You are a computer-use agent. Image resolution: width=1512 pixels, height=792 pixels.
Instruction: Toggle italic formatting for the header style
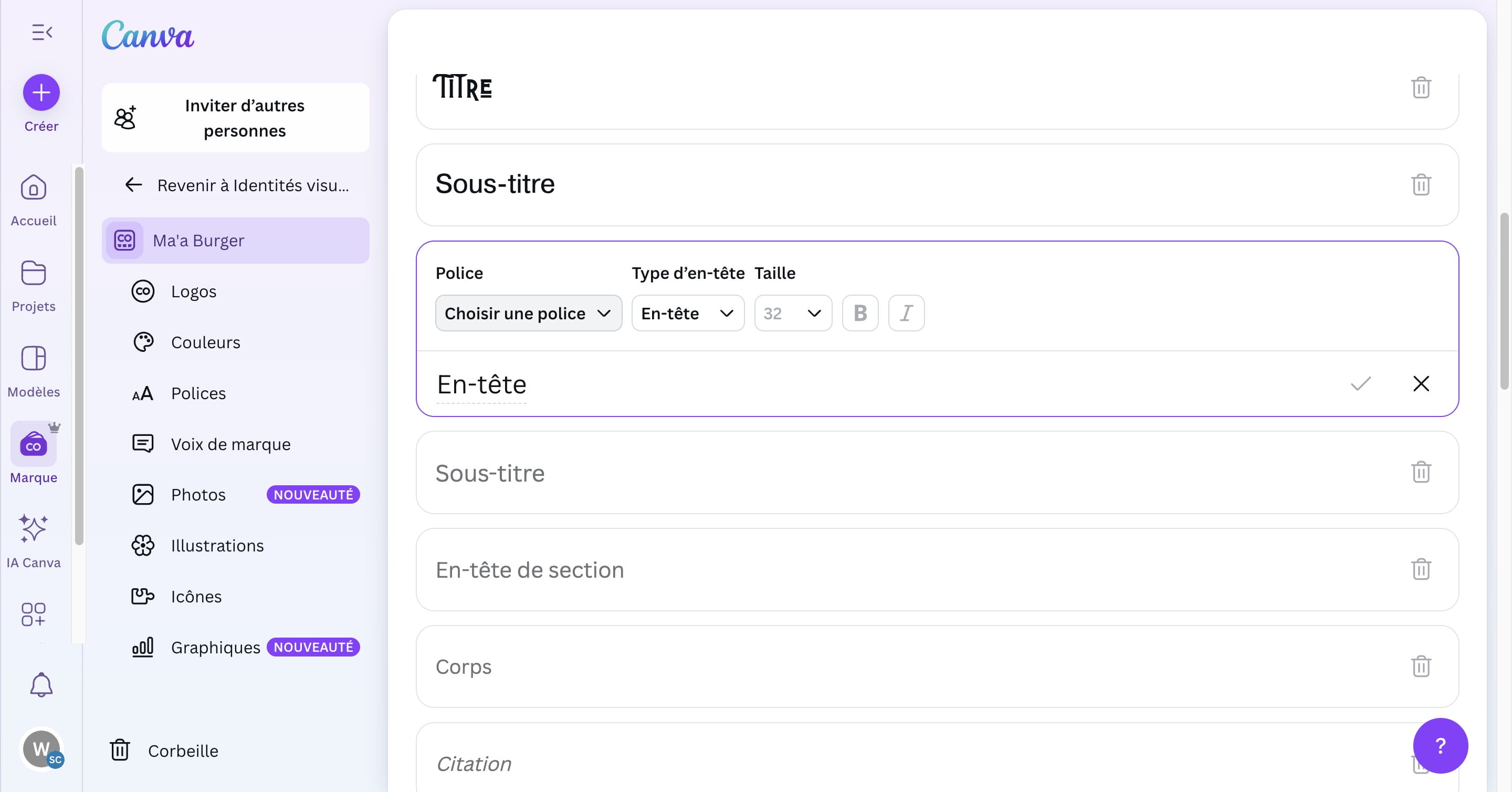click(906, 313)
